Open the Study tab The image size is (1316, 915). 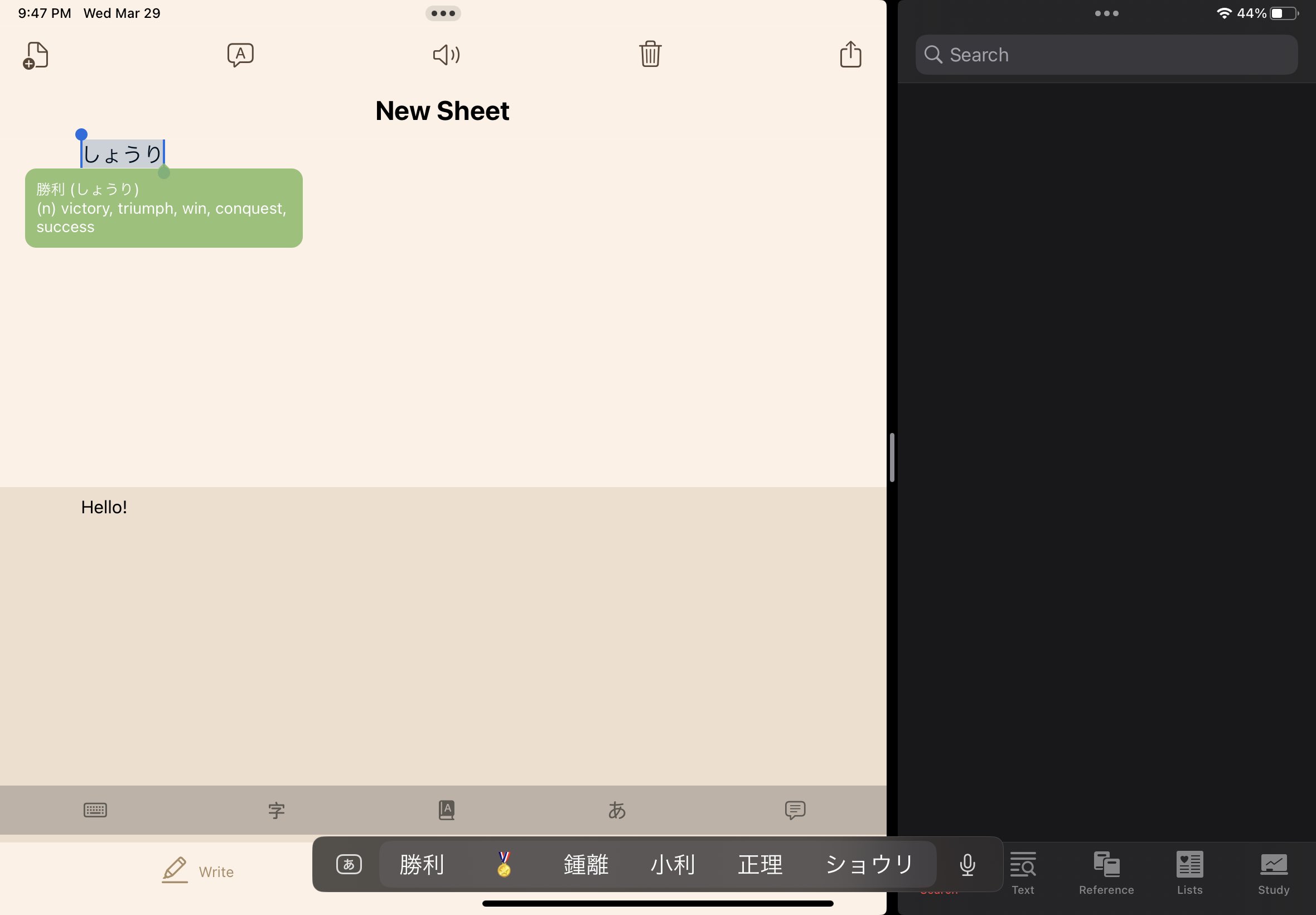tap(1273, 873)
